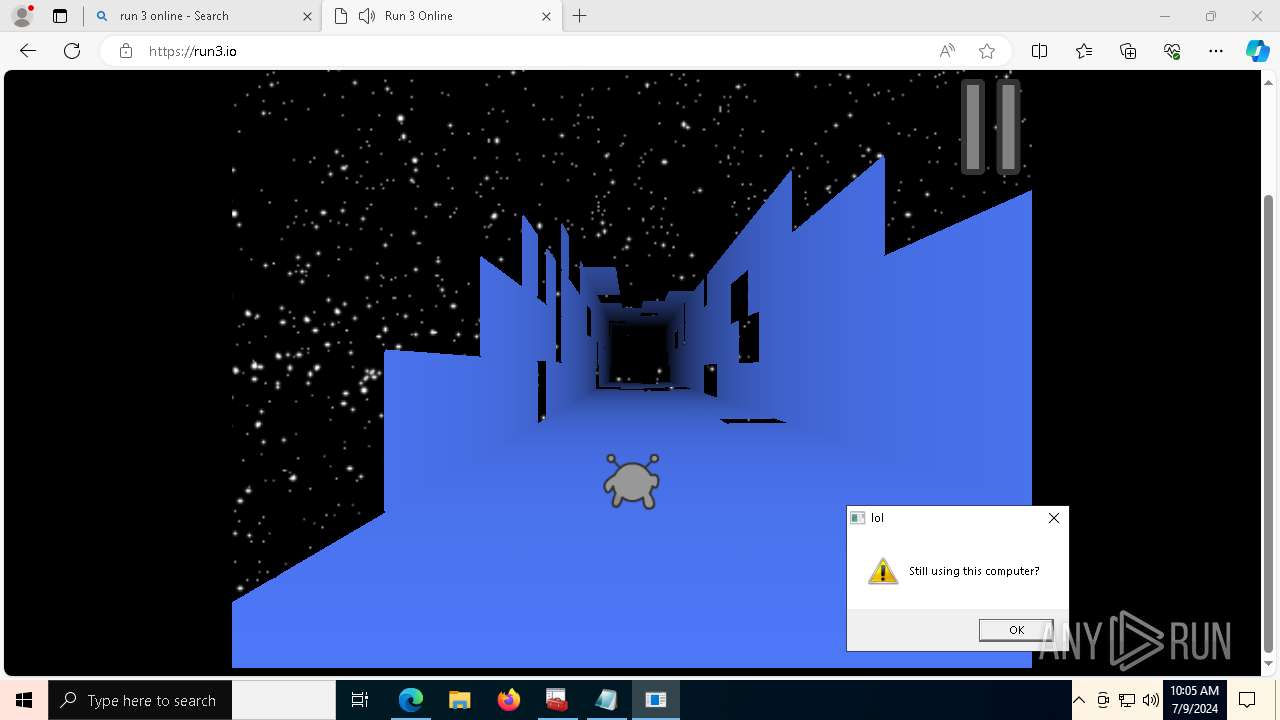Open Collections panel
Image resolution: width=1280 pixels, height=720 pixels.
click(x=1128, y=51)
